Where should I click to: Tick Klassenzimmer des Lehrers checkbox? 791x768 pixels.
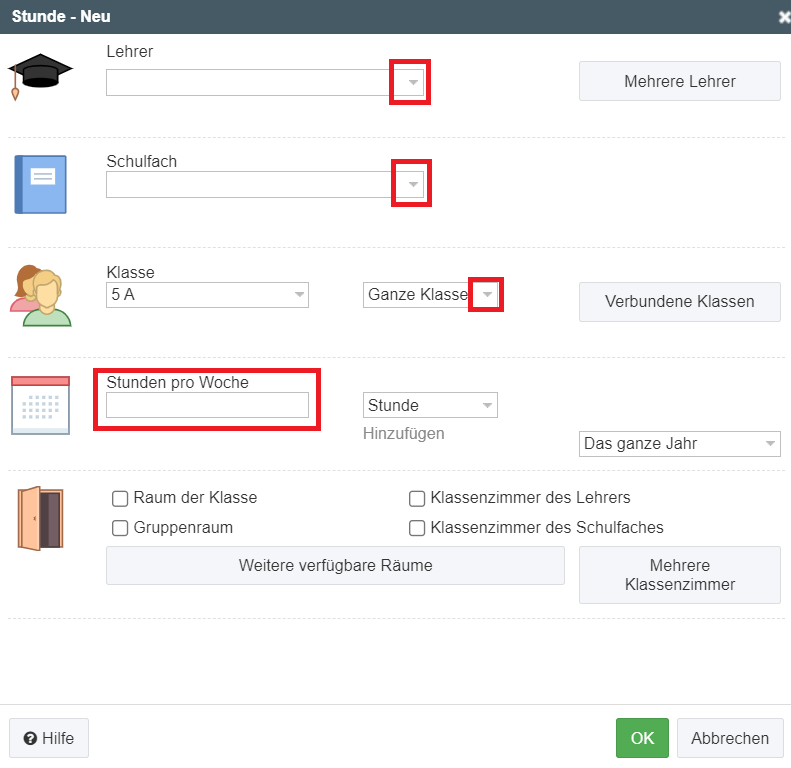pyautogui.click(x=417, y=499)
